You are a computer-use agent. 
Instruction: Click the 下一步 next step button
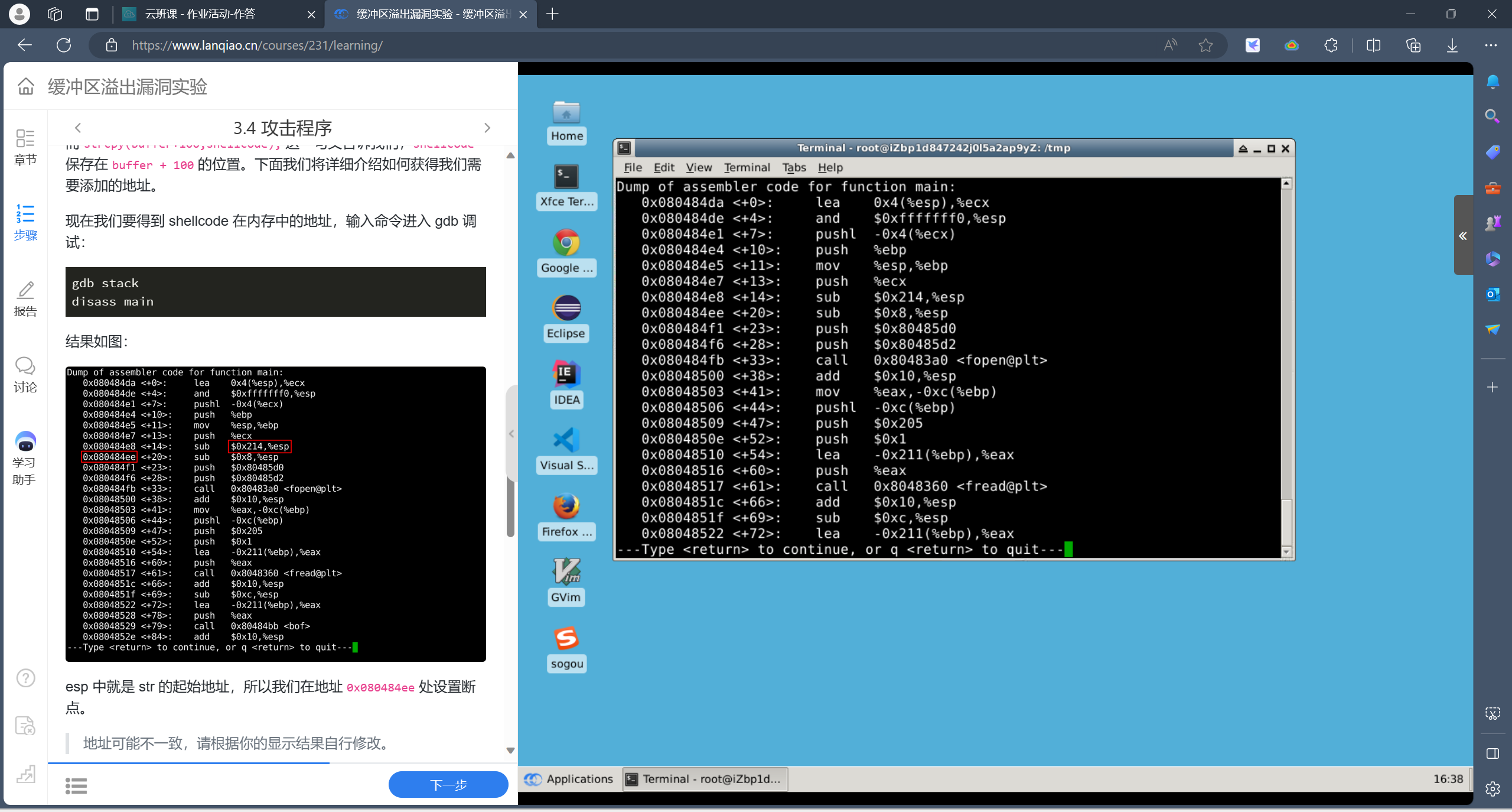(x=448, y=784)
